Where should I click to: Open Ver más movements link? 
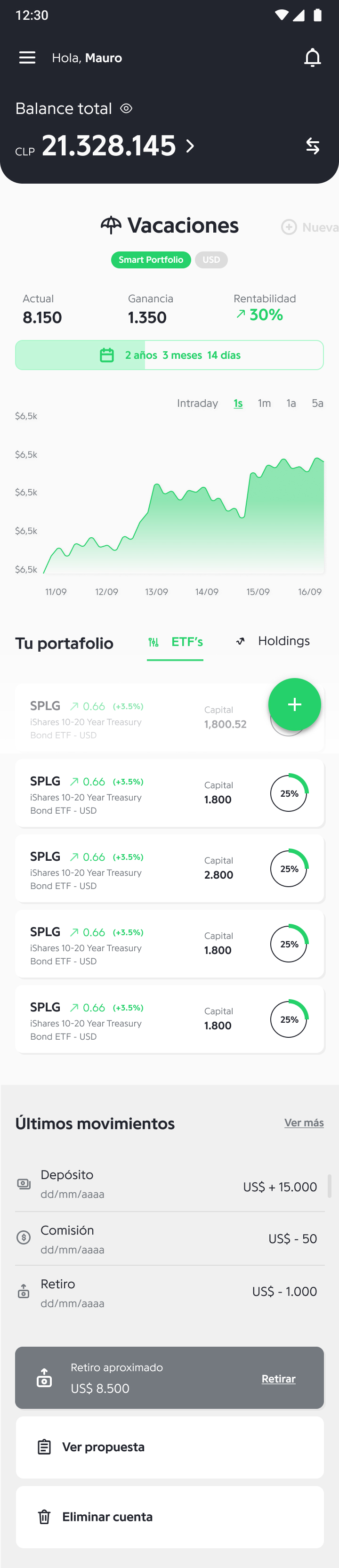(304, 1123)
